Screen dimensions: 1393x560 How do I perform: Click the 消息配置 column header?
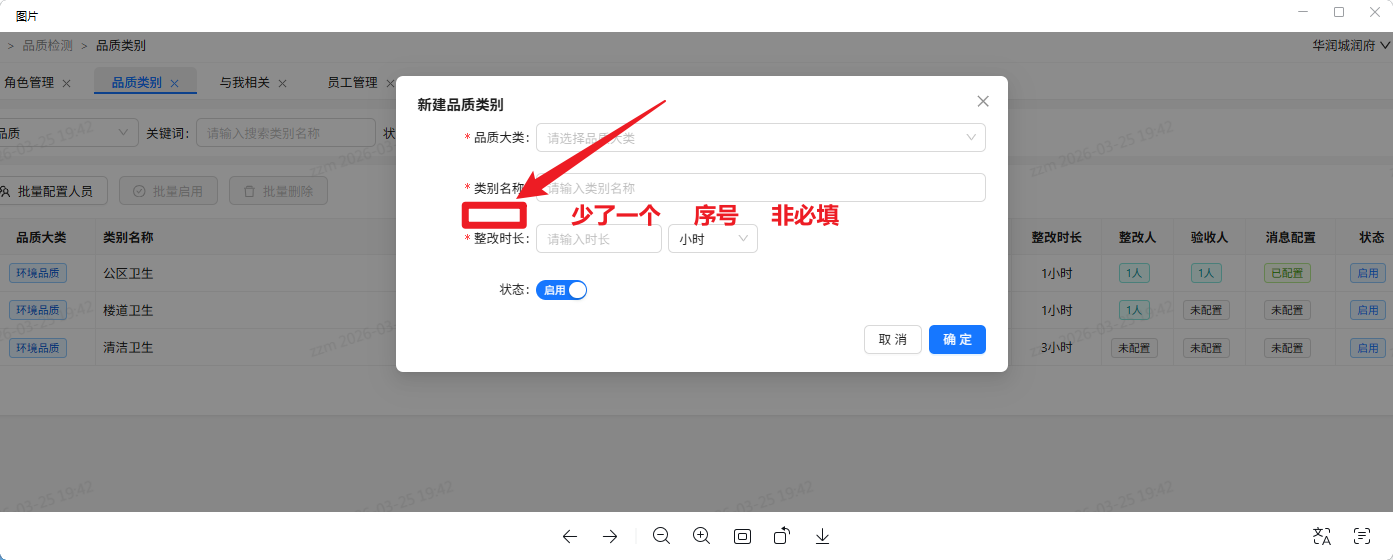point(1291,237)
